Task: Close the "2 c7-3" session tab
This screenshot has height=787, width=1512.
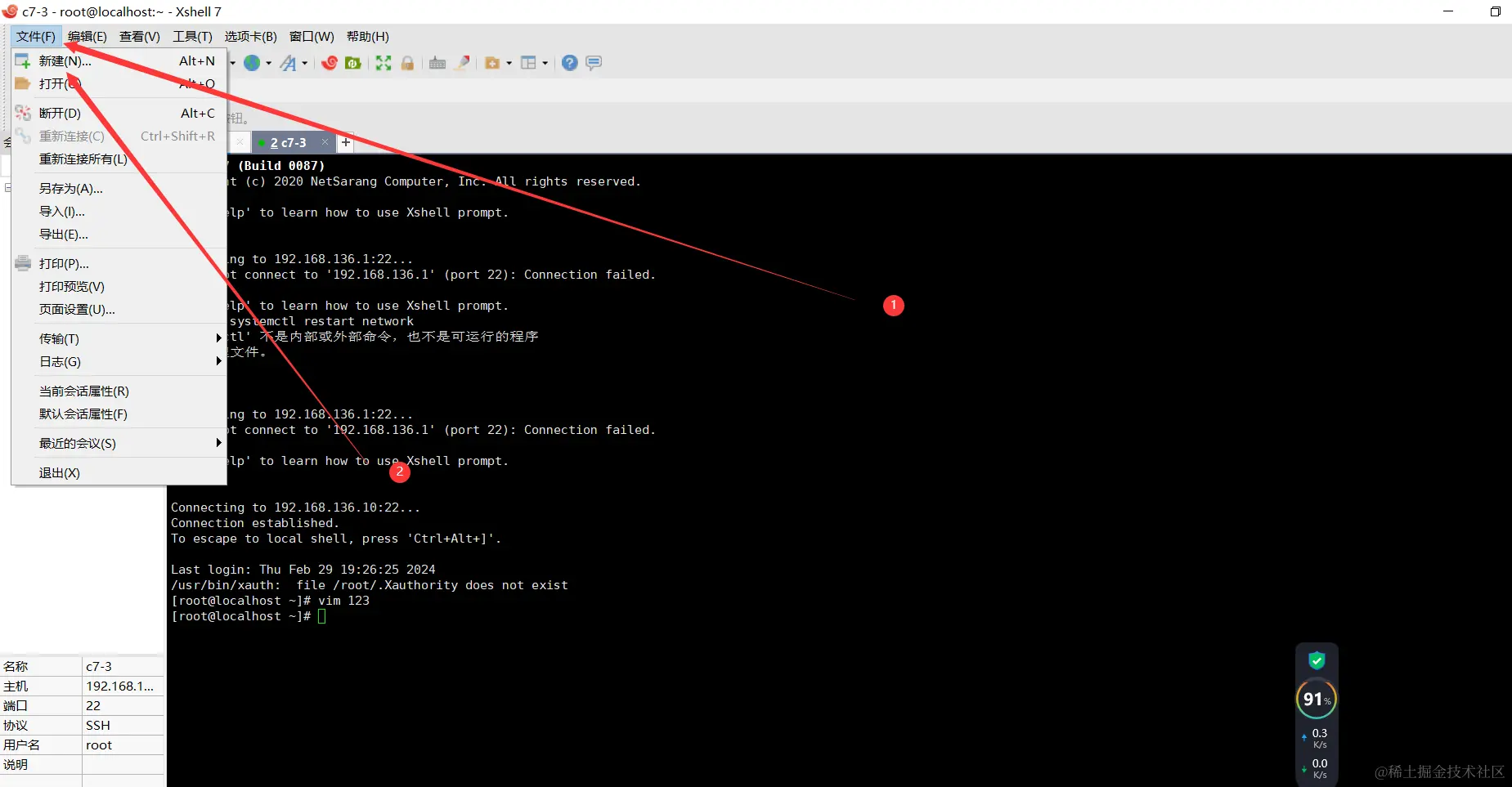Action: (x=325, y=142)
